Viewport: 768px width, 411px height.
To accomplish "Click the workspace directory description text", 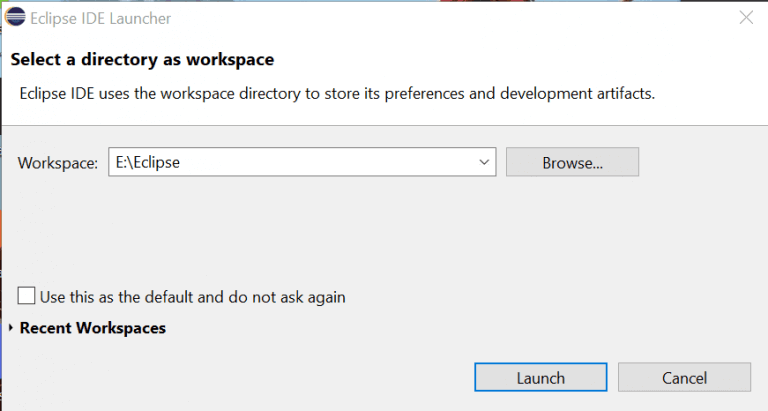I will (x=337, y=93).
